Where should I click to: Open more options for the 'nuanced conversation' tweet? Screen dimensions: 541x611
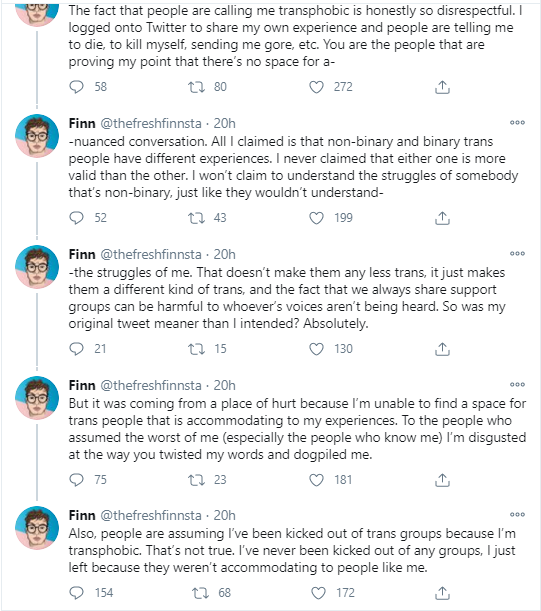[x=517, y=123]
